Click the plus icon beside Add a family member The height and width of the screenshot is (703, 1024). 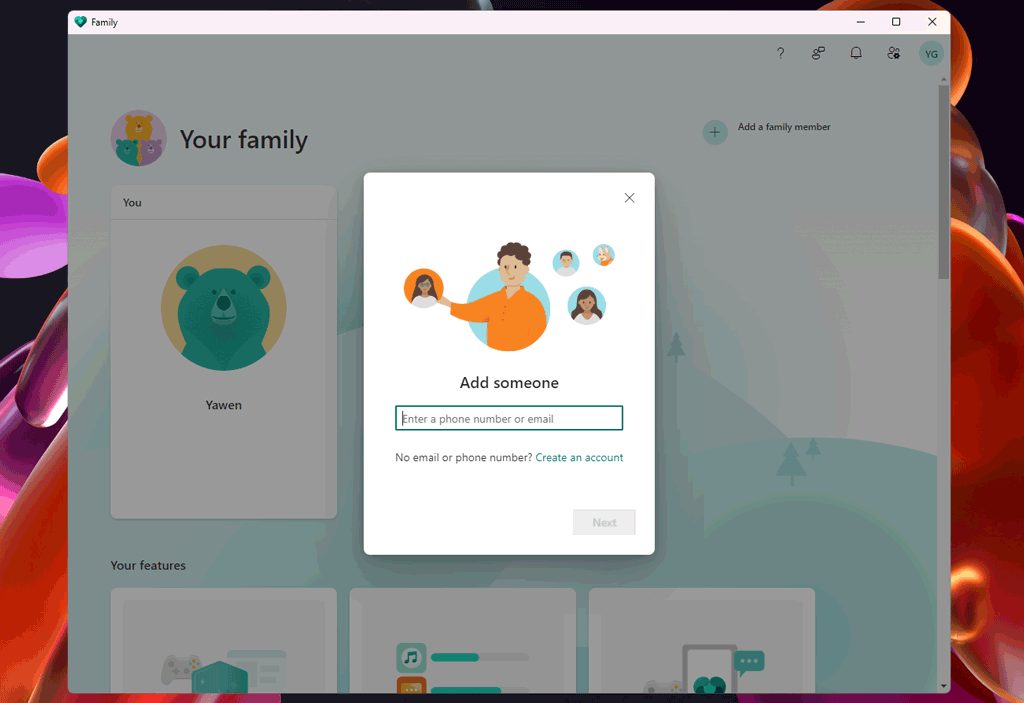click(x=714, y=131)
